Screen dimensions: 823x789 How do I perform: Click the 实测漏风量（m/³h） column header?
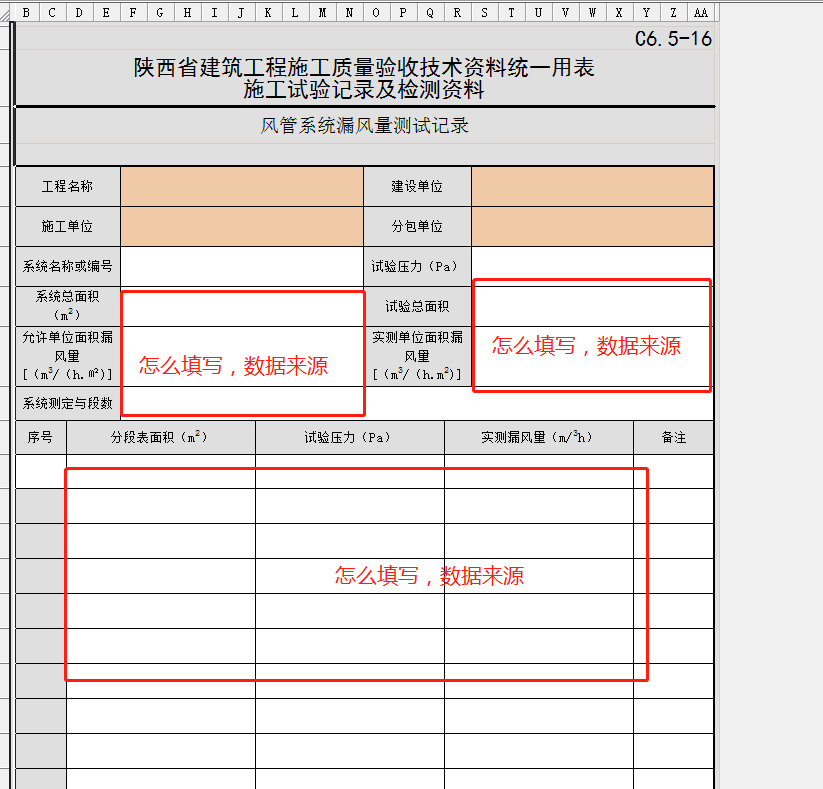[539, 437]
